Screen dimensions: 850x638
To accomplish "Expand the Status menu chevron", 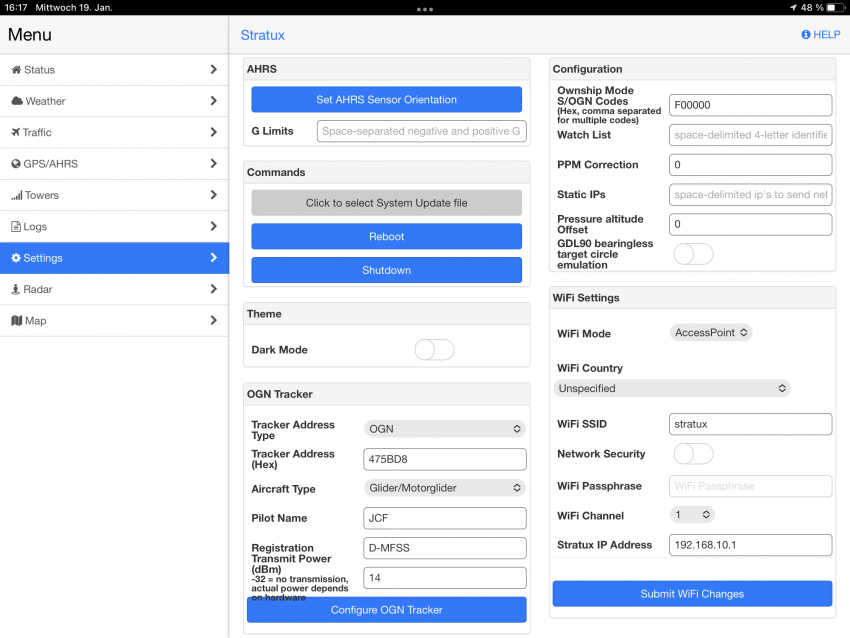I will coord(214,69).
